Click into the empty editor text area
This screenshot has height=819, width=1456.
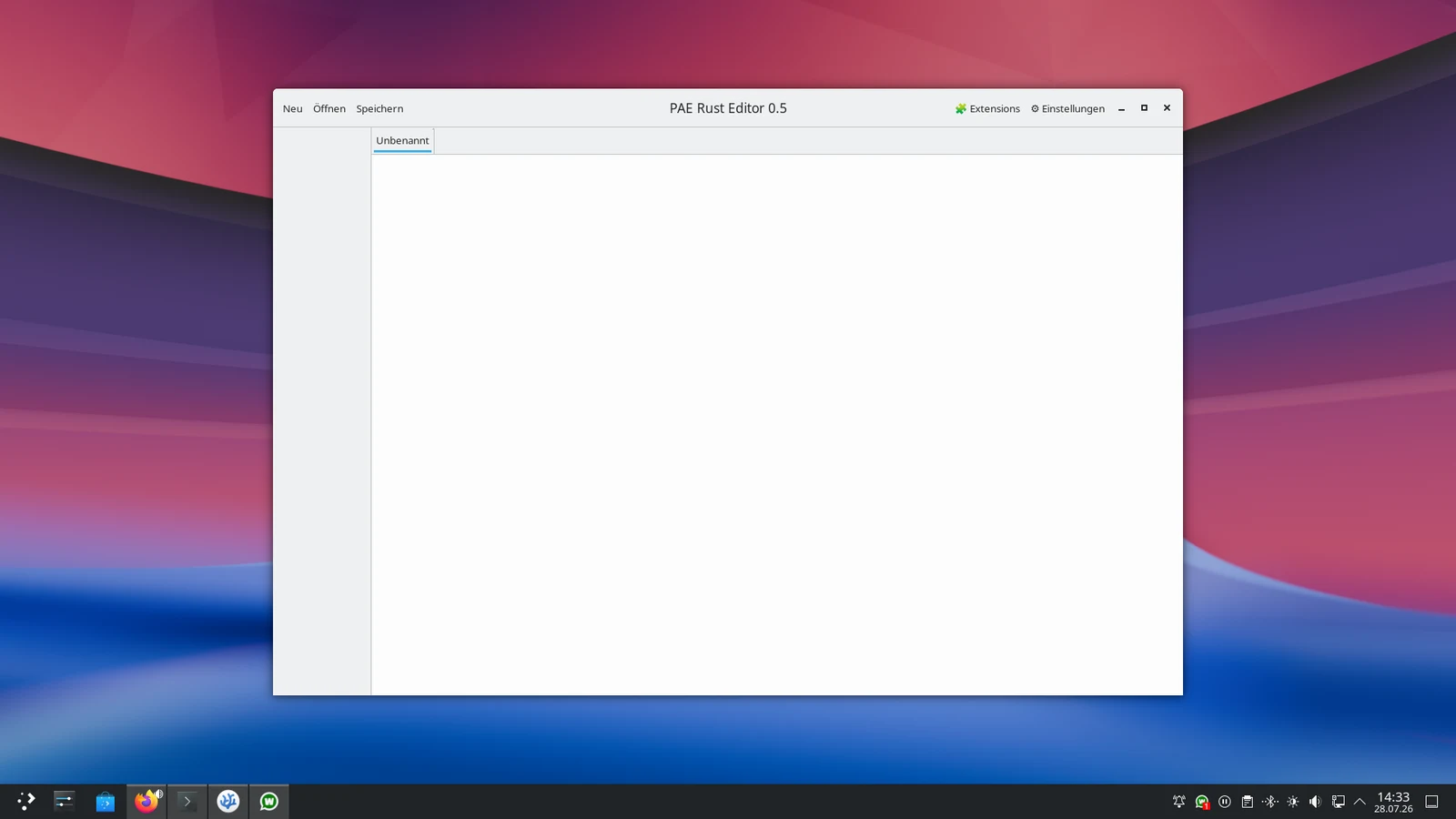click(x=776, y=424)
